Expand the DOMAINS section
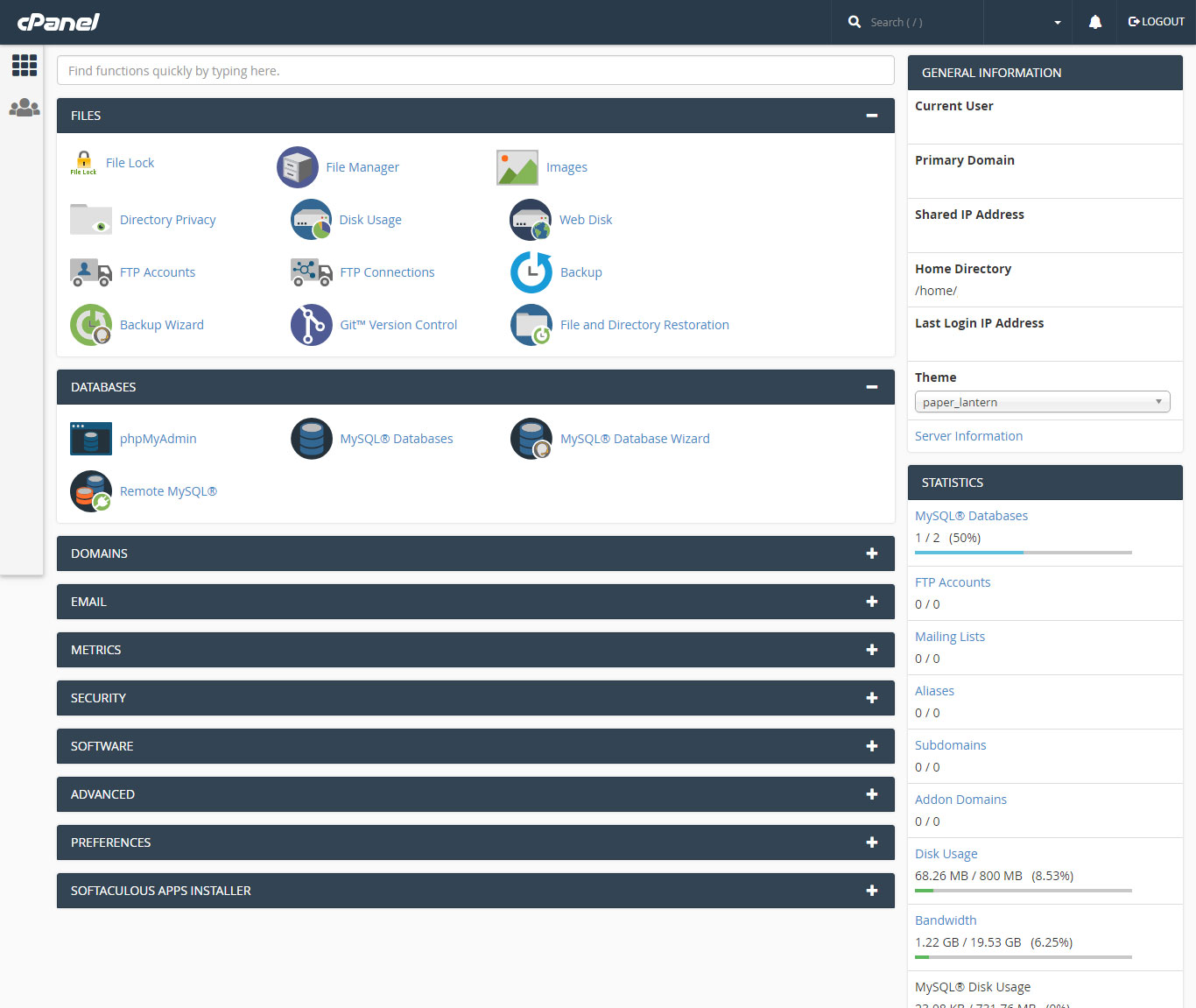The width and height of the screenshot is (1196, 1008). click(x=871, y=553)
